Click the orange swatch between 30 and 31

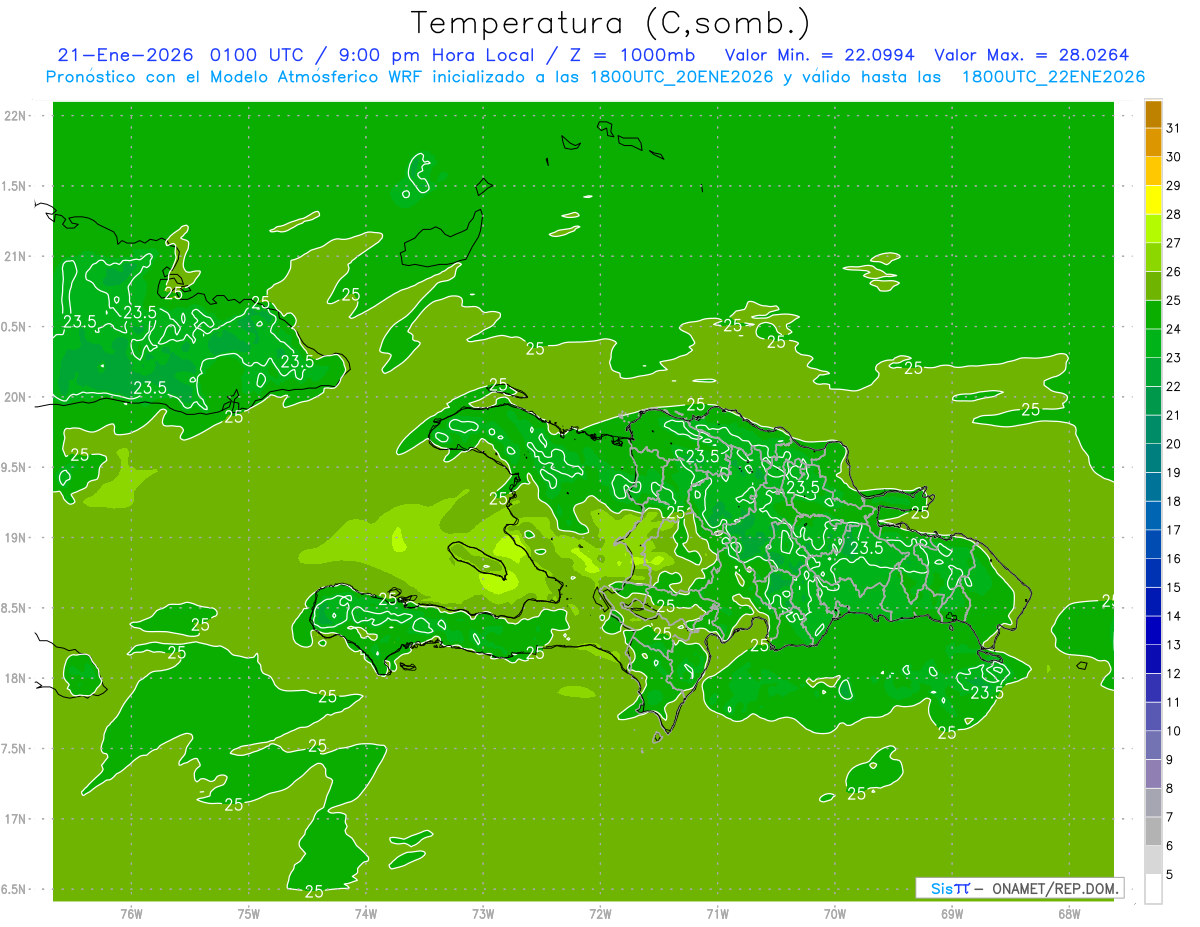pos(1153,142)
